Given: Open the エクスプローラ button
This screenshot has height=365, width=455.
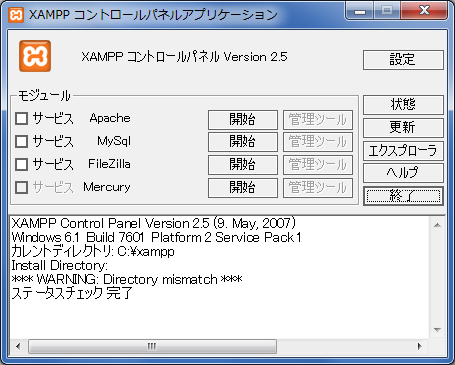Looking at the screenshot, I should 403,151.
